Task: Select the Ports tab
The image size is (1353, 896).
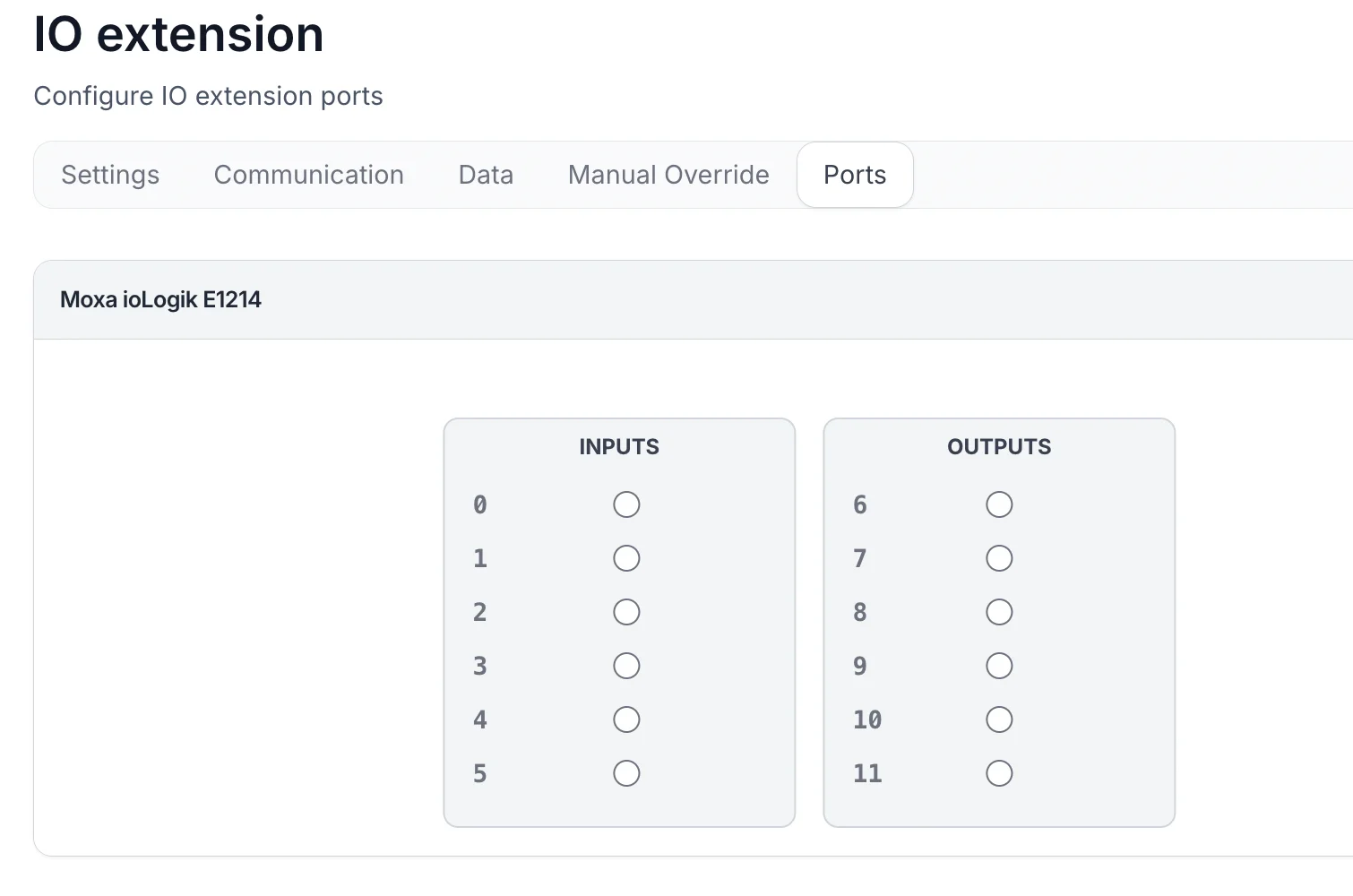Action: click(855, 175)
